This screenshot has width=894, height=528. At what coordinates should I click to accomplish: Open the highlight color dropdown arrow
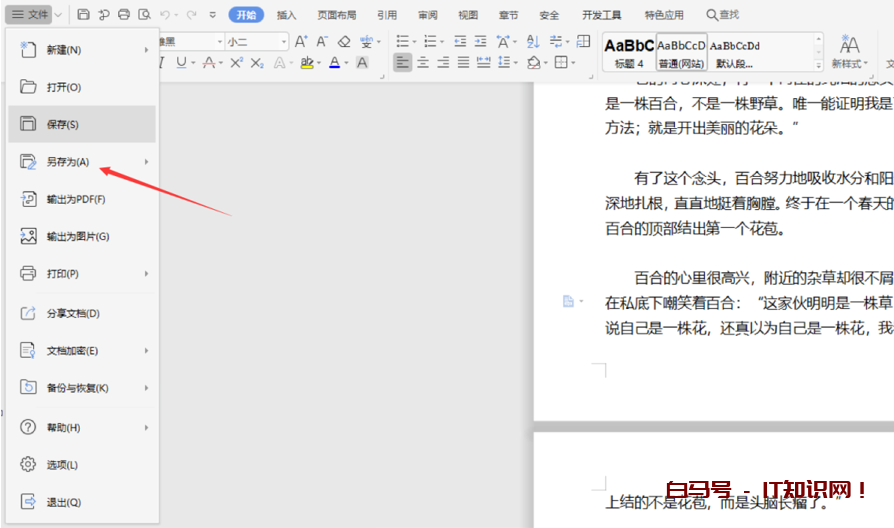tap(319, 63)
